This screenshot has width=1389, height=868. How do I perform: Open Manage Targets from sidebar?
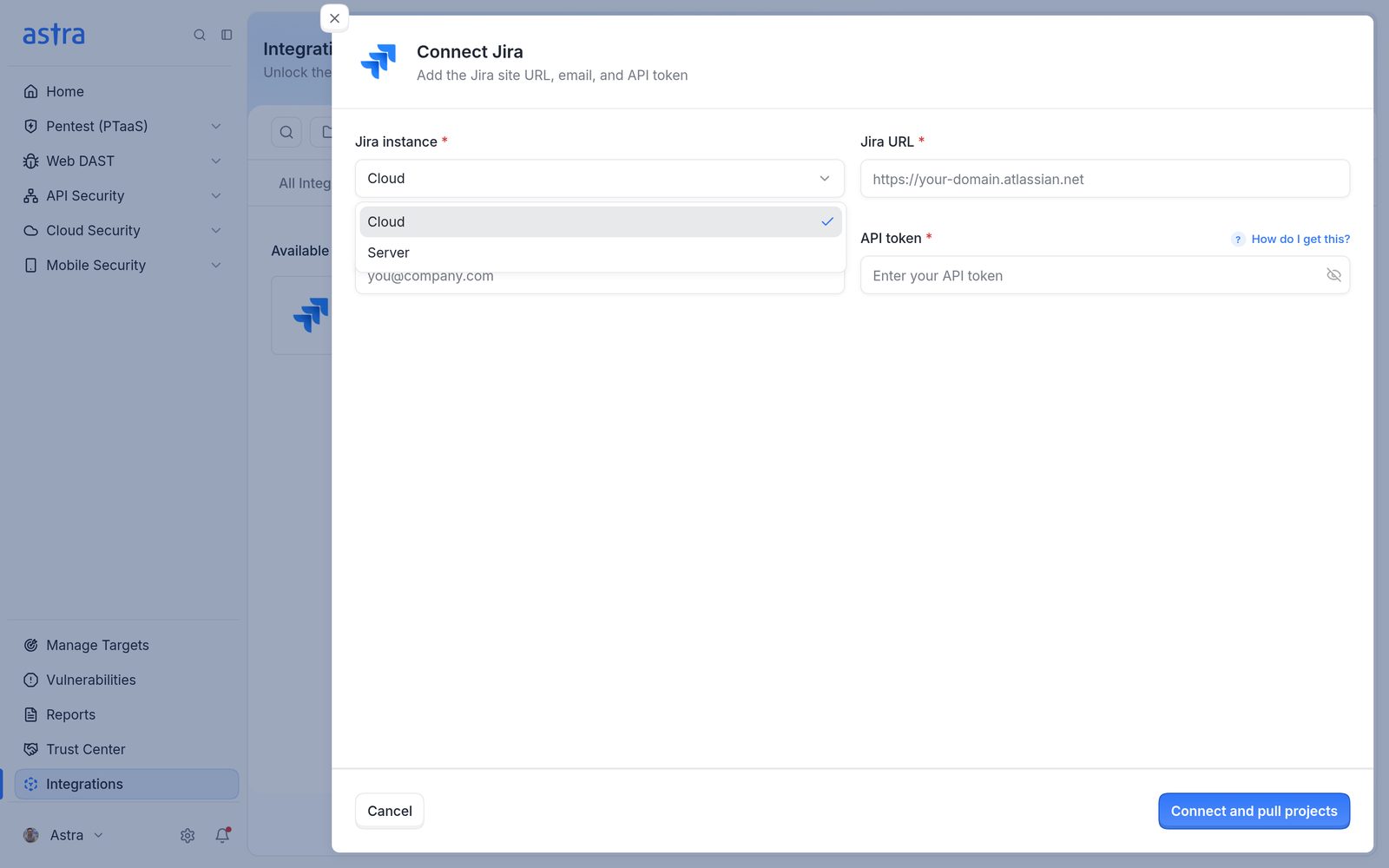point(127,645)
